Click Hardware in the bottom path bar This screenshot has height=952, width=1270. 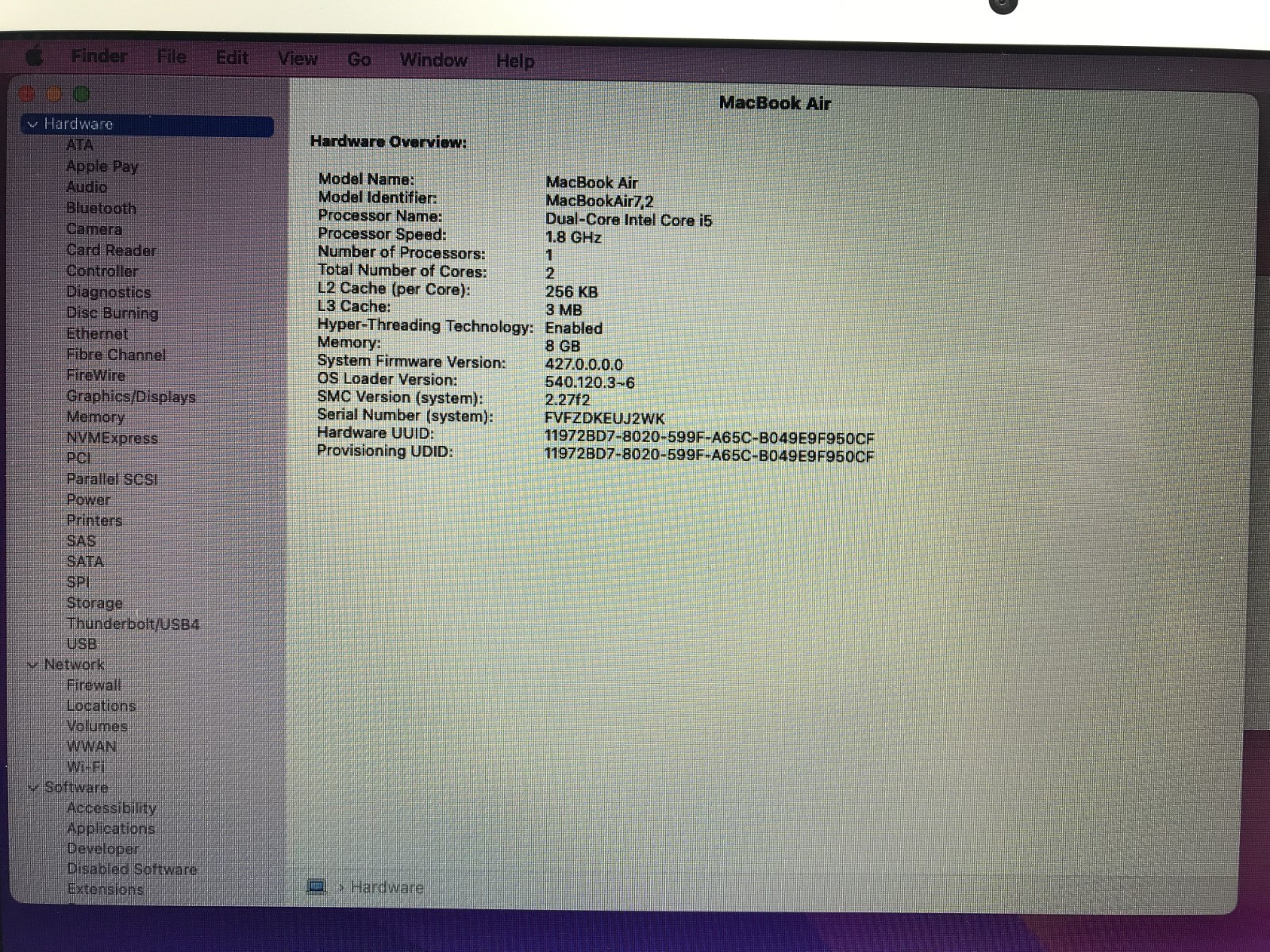coord(387,888)
